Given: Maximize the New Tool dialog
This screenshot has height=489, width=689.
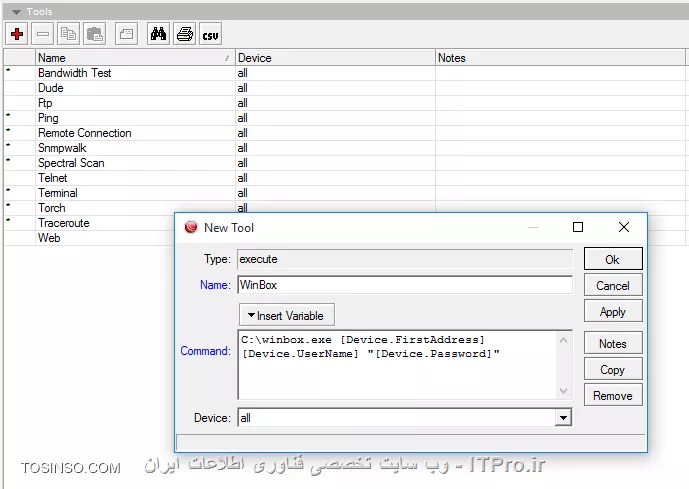Looking at the screenshot, I should [x=578, y=227].
